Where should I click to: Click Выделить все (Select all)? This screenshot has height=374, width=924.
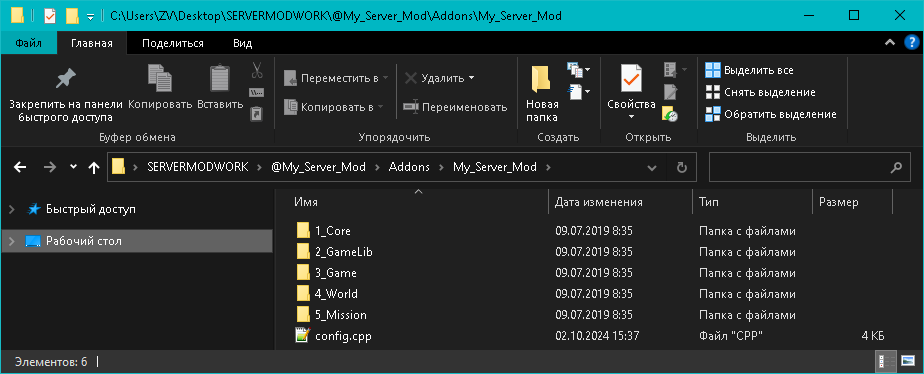coord(750,71)
